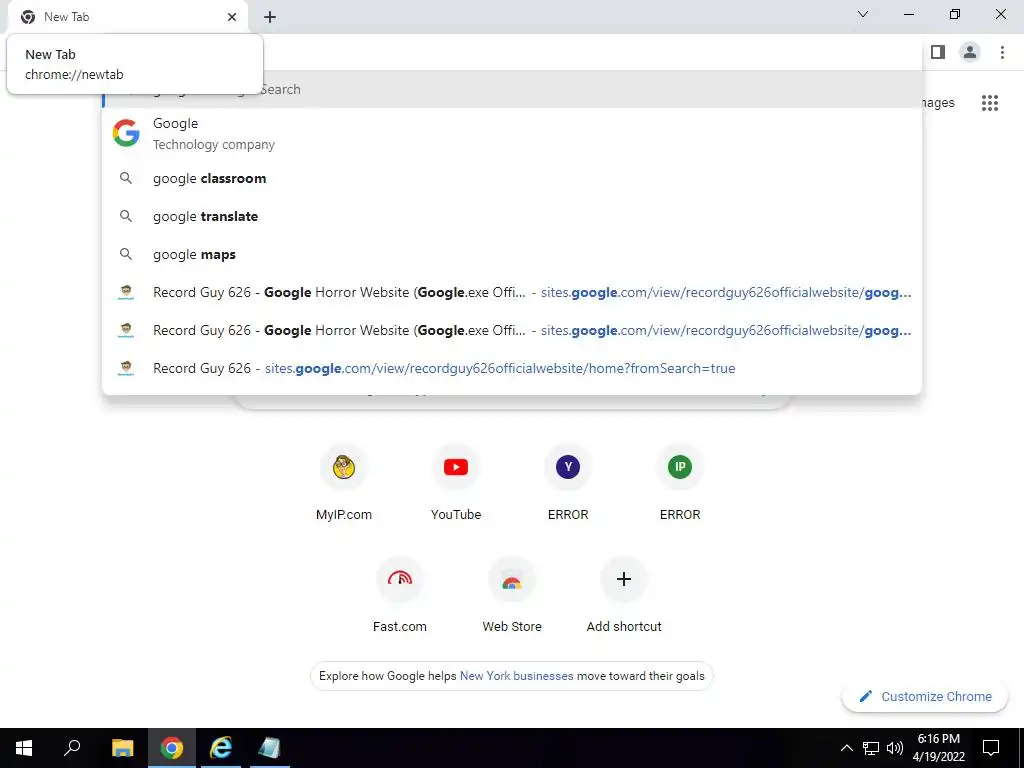Click the profile avatar icon
1024x768 pixels.
click(x=970, y=52)
